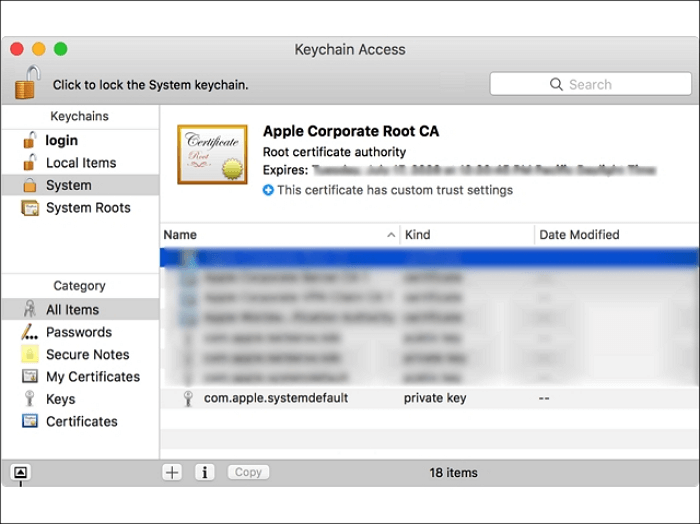Click the search magnifier icon
Image resolution: width=700 pixels, height=524 pixels.
[x=556, y=84]
